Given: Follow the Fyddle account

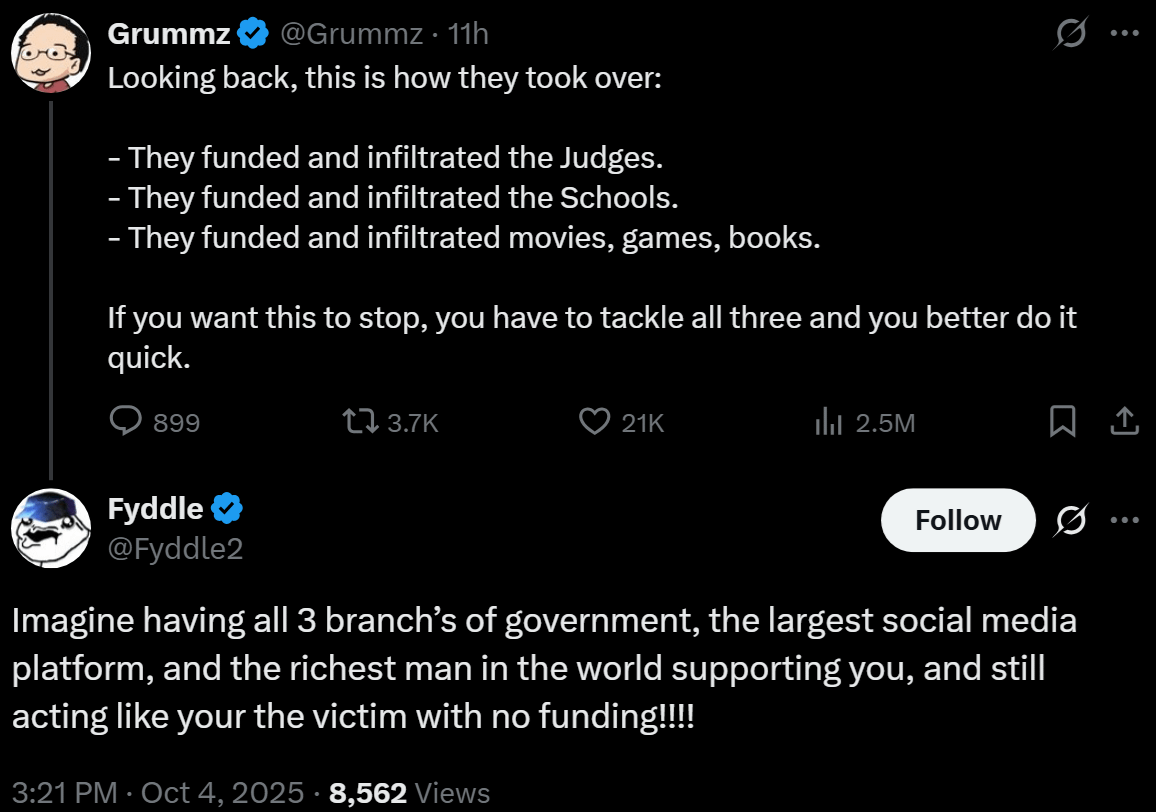Looking at the screenshot, I should (x=957, y=520).
